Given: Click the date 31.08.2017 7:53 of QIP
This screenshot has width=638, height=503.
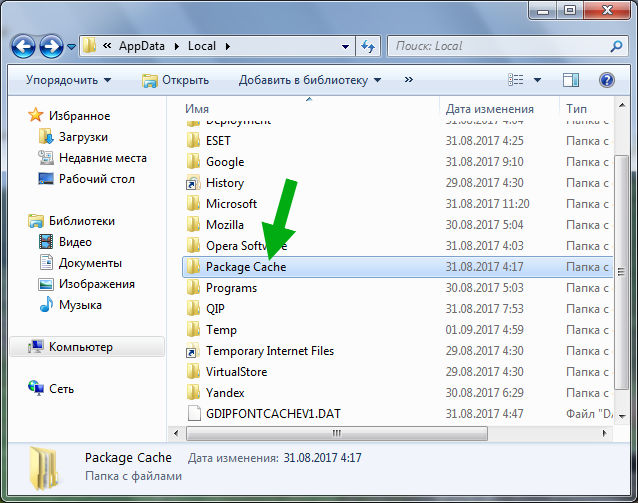Looking at the screenshot, I should [484, 308].
